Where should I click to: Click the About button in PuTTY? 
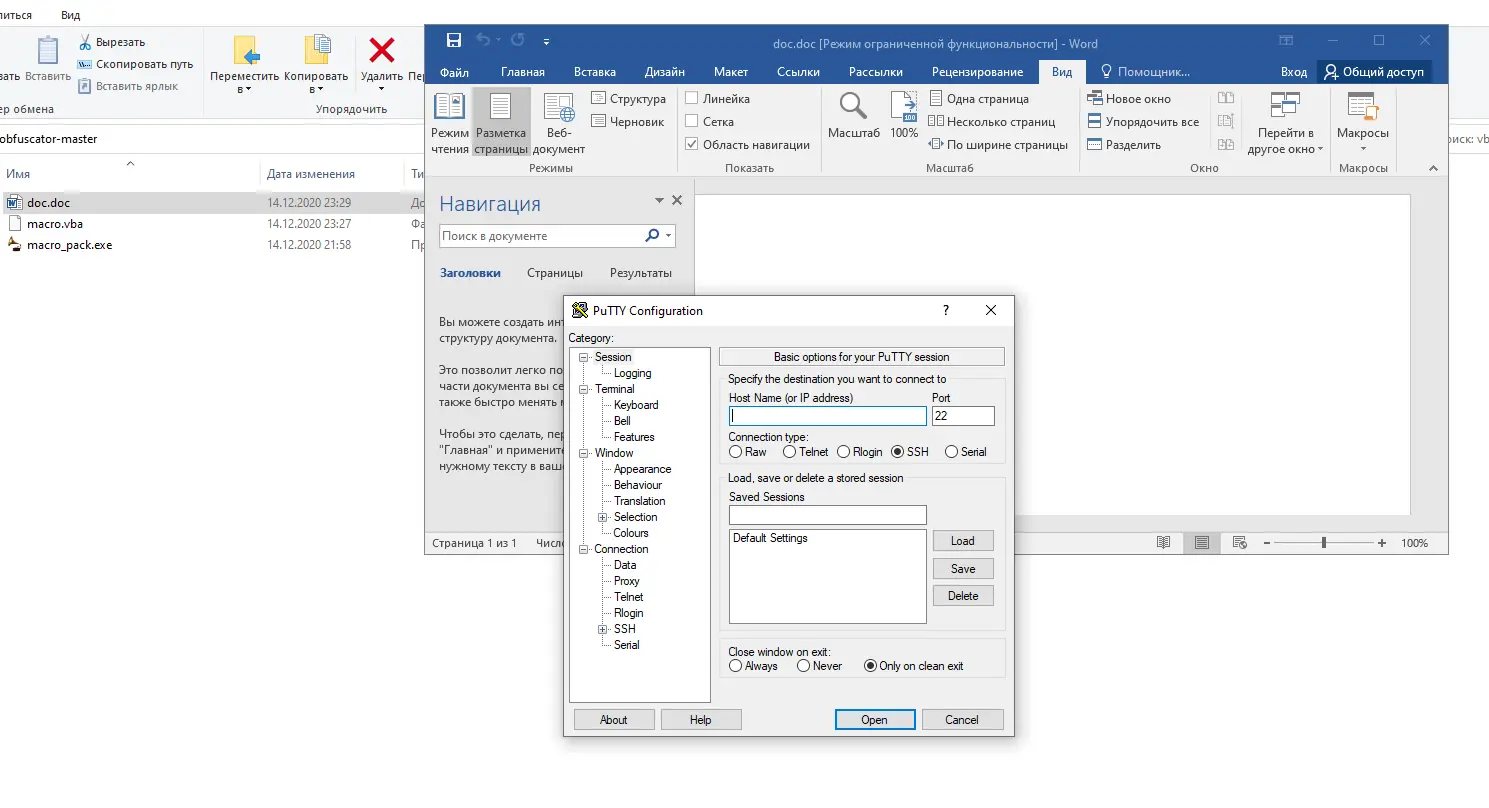point(614,720)
